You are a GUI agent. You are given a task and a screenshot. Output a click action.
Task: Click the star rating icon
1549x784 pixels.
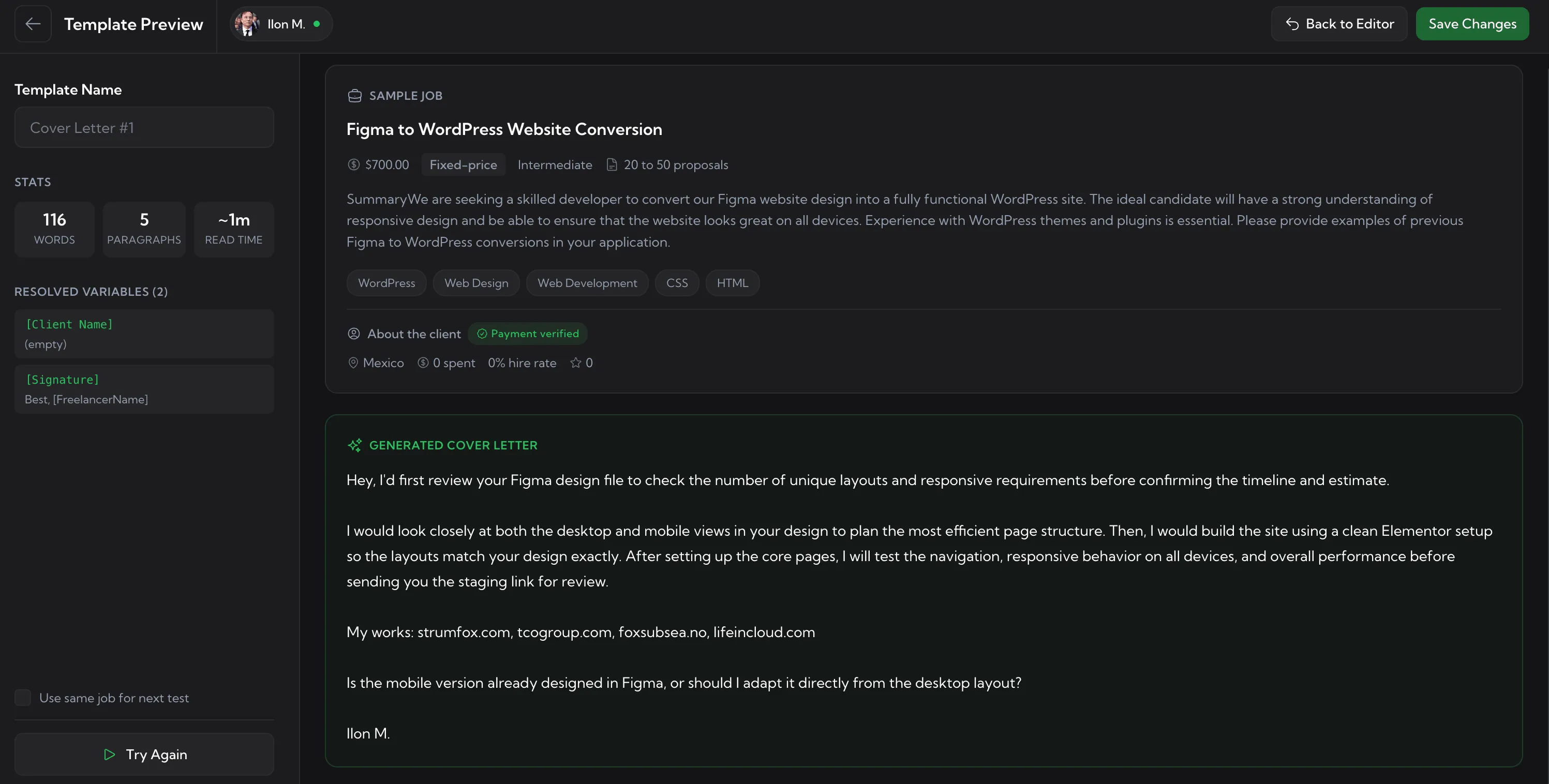(x=575, y=363)
